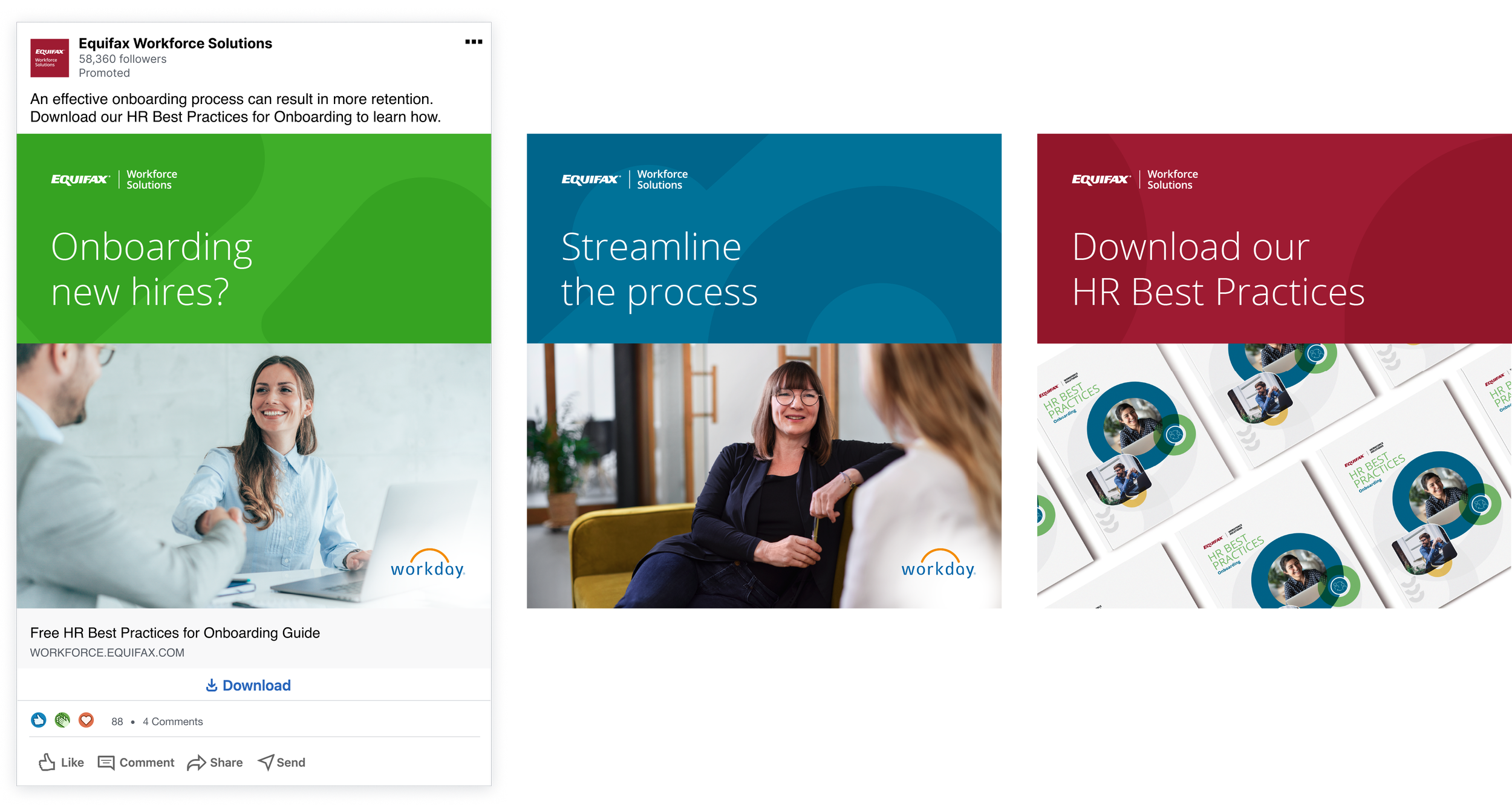The width and height of the screenshot is (1512, 805).
Task: Click the blue like reaction icon
Action: pos(39,720)
